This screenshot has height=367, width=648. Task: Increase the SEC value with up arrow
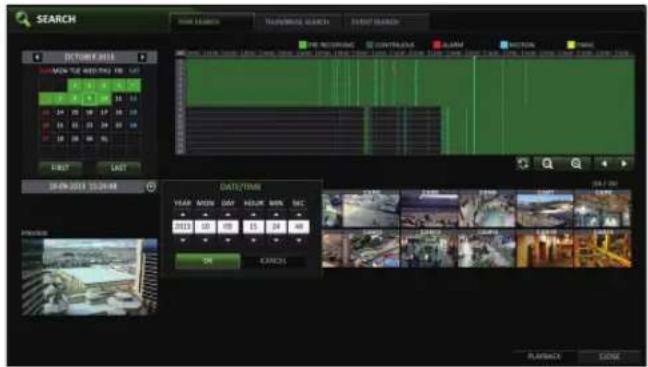tap(299, 215)
